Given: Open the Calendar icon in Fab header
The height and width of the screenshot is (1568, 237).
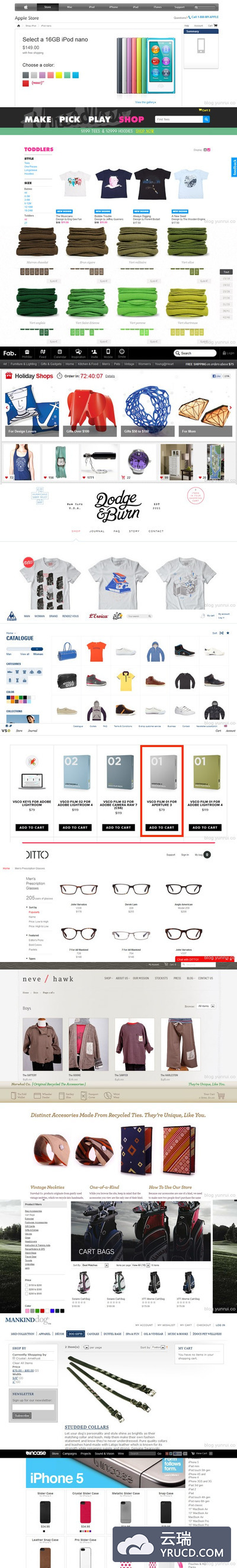Looking at the screenshot, I should tap(60, 353).
